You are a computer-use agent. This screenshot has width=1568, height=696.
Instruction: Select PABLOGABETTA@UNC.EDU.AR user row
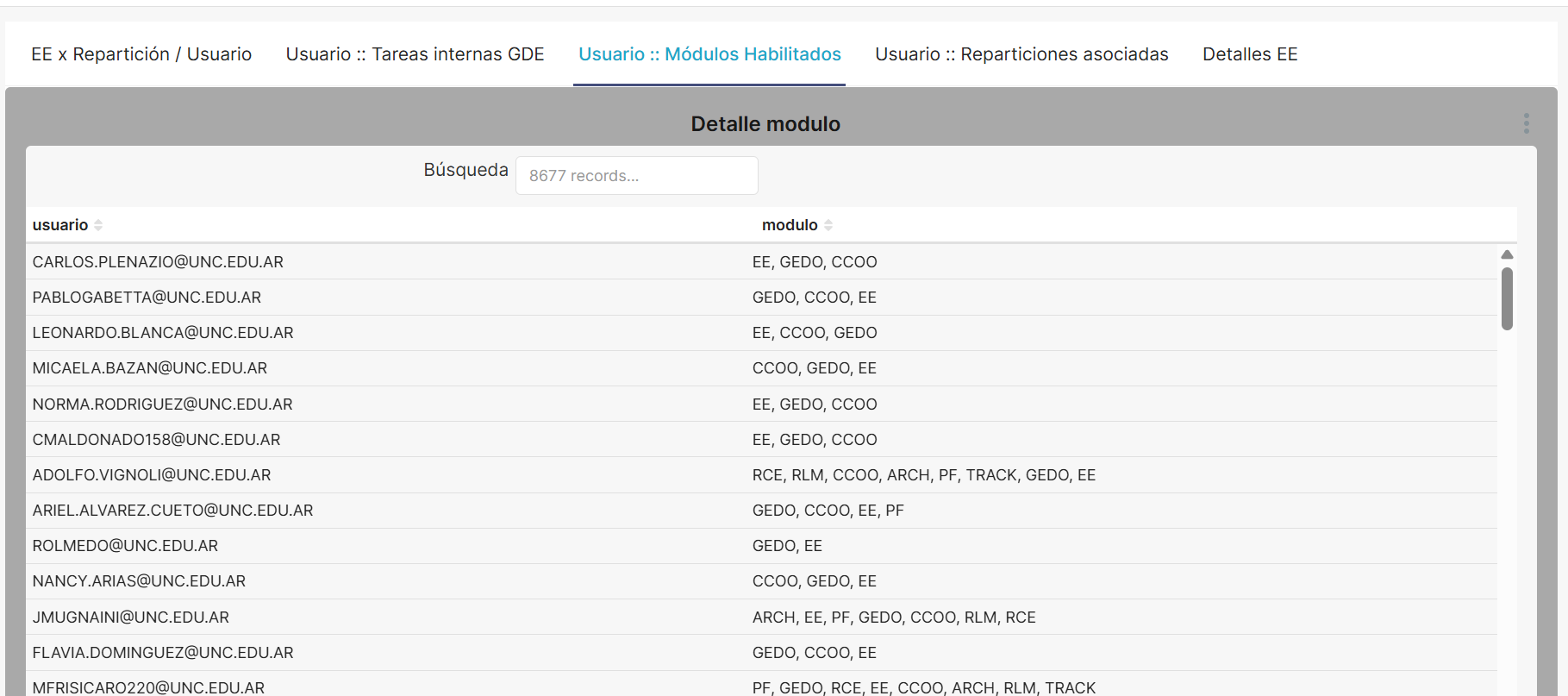click(147, 298)
